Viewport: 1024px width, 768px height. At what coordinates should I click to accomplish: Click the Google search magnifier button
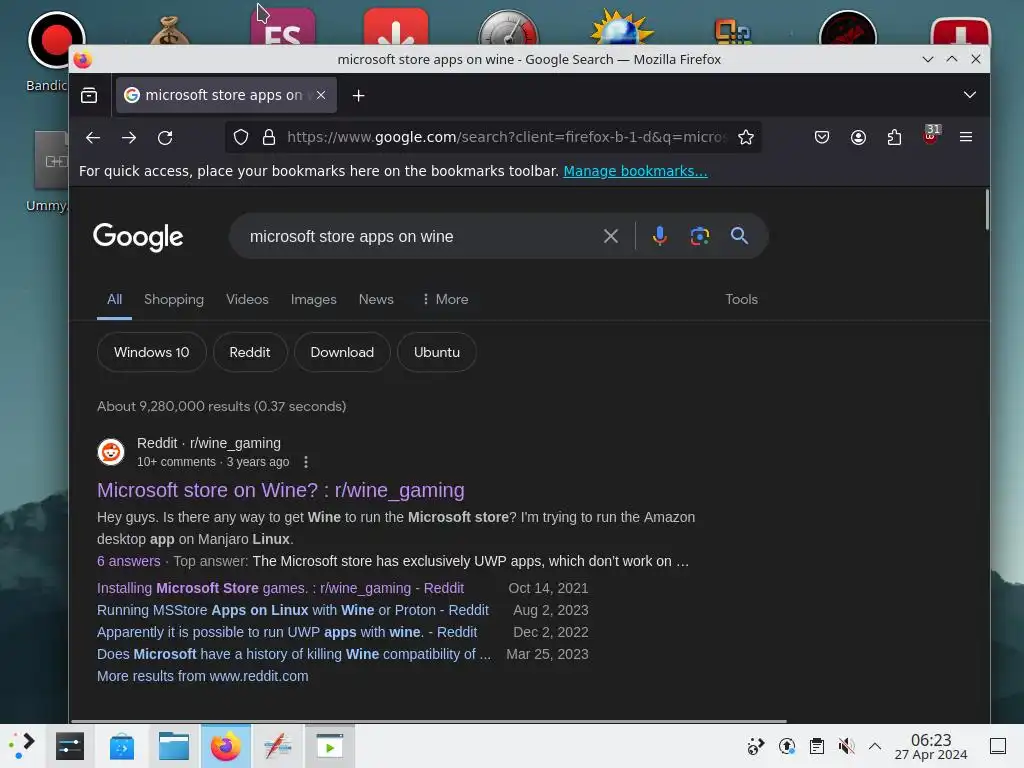(x=739, y=236)
